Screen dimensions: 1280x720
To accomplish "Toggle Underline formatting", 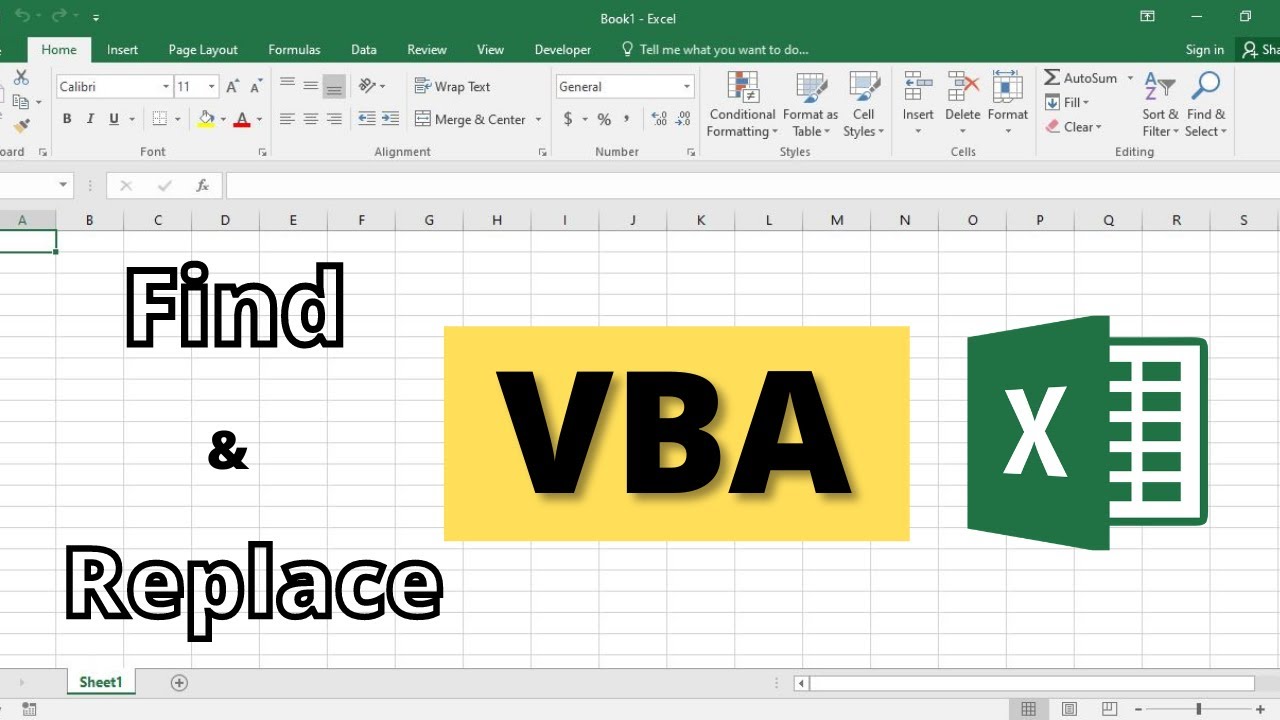I will [x=114, y=119].
